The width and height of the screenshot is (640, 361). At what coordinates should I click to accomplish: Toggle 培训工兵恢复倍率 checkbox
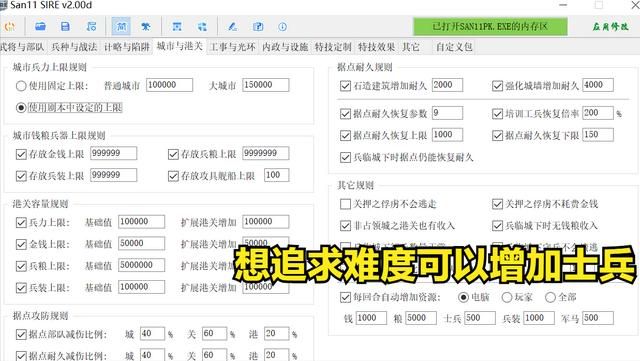click(x=497, y=114)
